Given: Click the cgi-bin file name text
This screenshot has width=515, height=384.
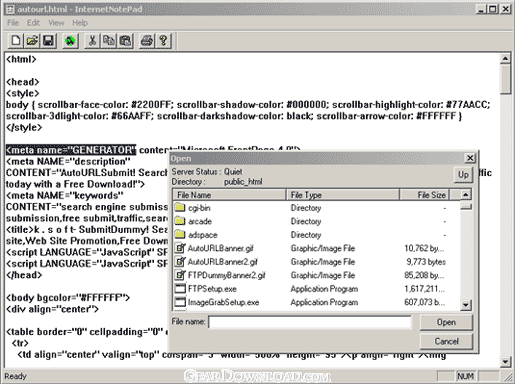Looking at the screenshot, I should [x=199, y=208].
